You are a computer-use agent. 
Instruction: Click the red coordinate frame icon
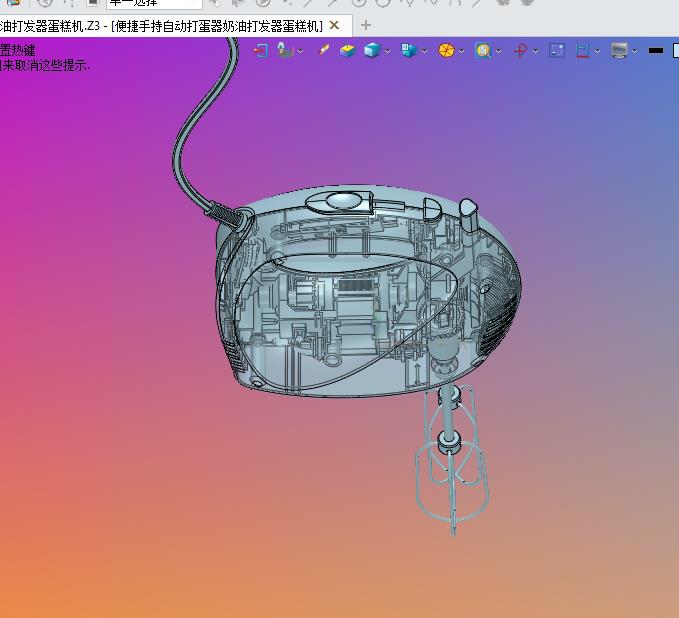521,51
